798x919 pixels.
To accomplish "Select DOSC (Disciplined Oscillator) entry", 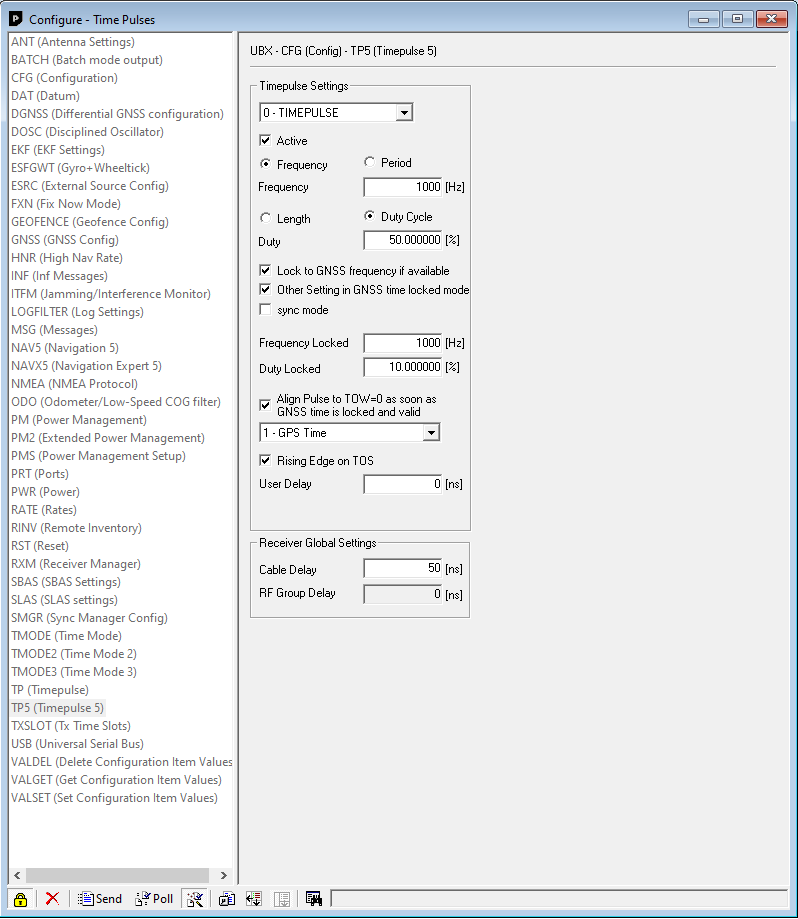I will click(x=87, y=132).
